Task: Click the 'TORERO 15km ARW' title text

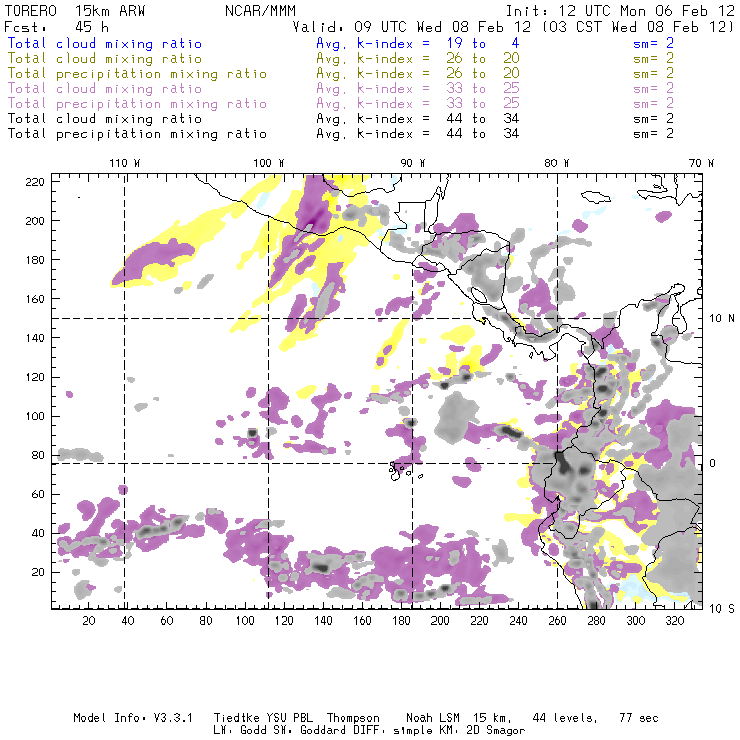Action: pyautogui.click(x=75, y=11)
